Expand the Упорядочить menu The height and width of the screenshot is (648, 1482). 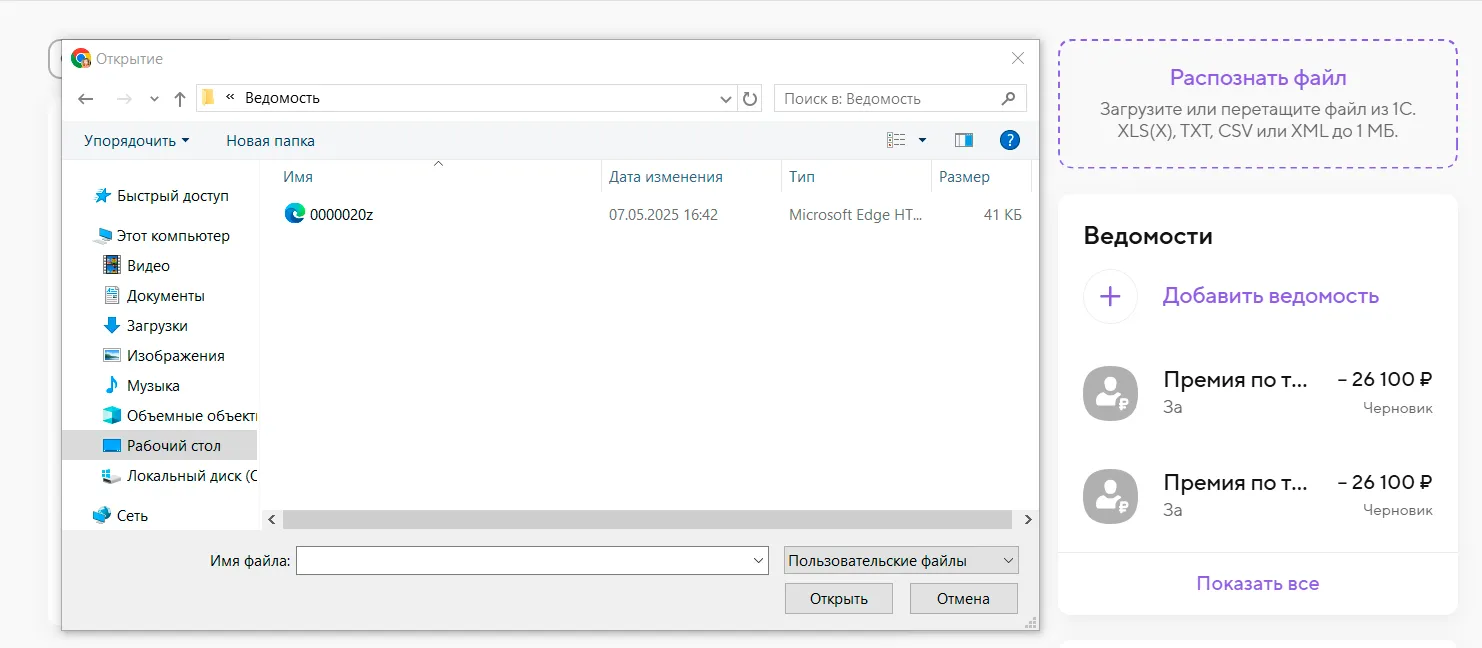136,141
